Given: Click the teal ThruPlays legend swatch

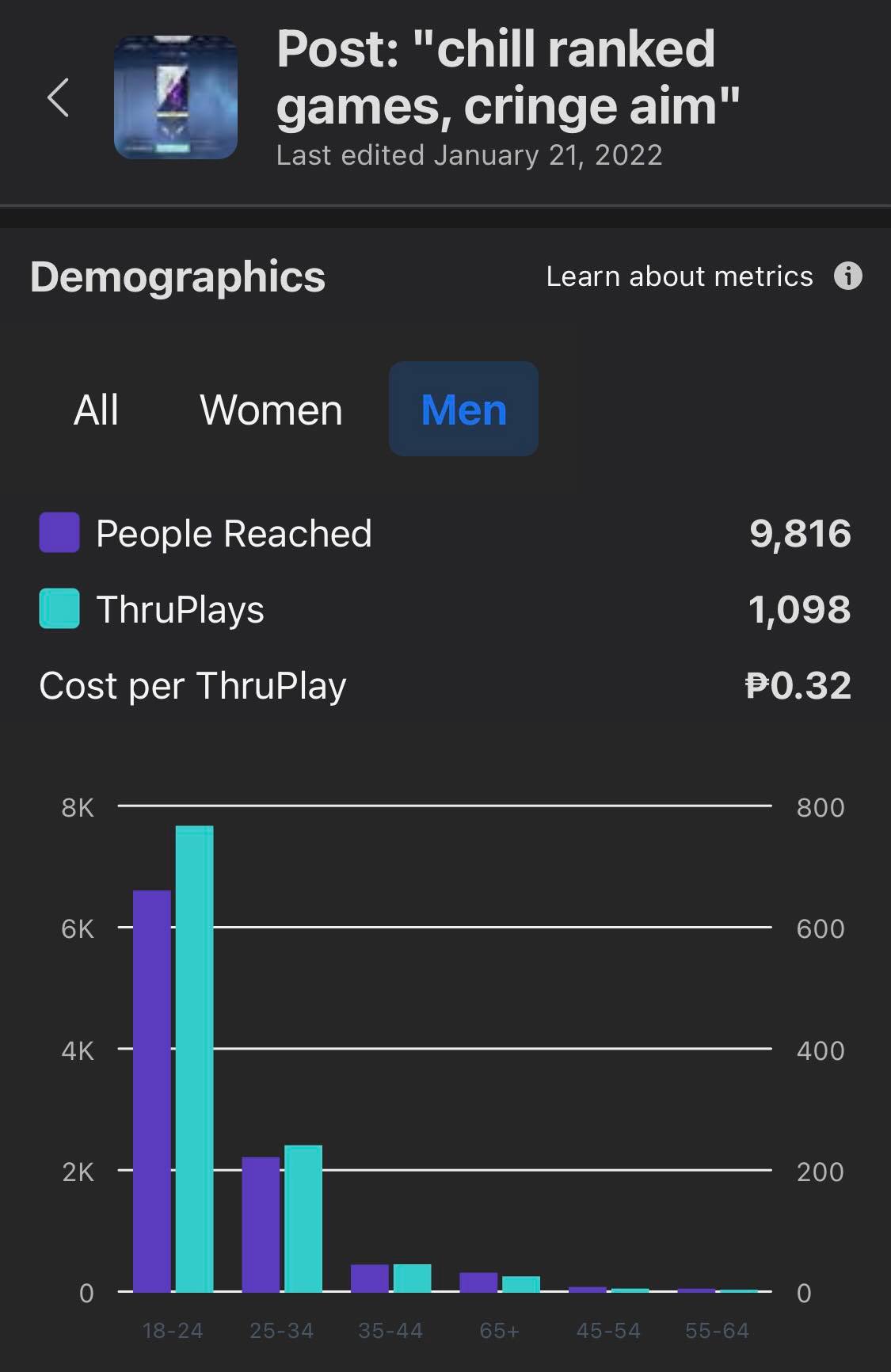Looking at the screenshot, I should click(59, 608).
